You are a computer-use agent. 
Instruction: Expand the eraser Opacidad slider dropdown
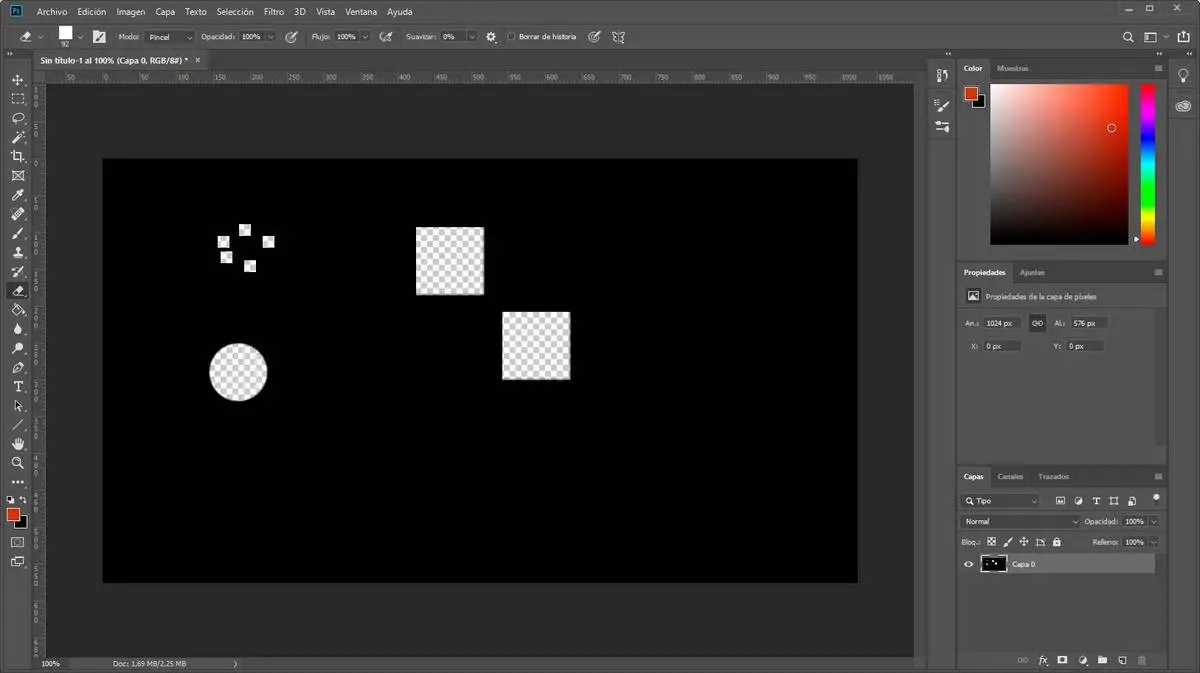[271, 37]
